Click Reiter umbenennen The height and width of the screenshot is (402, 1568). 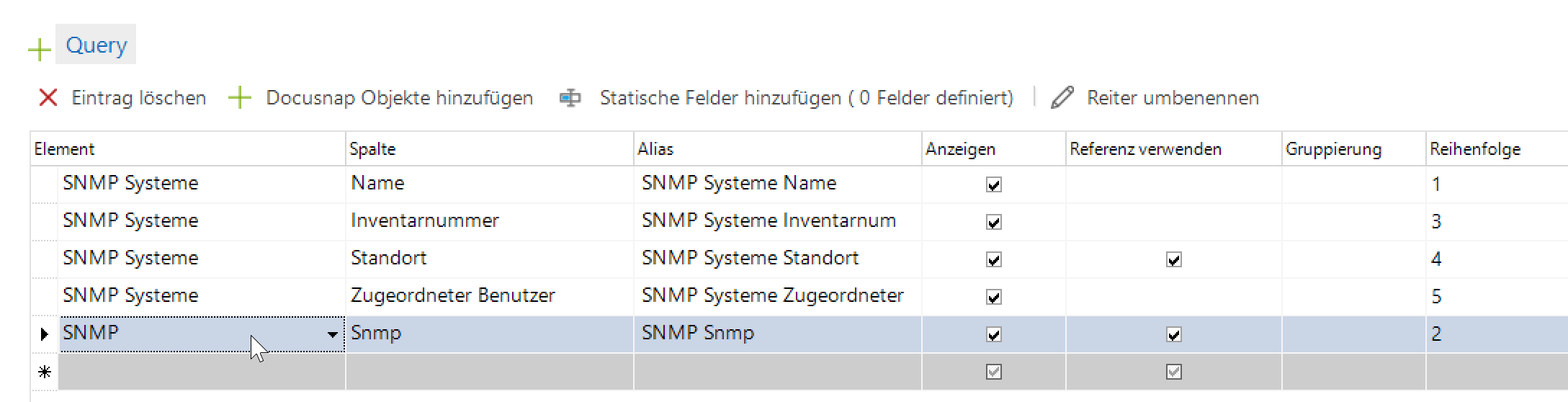(x=1173, y=97)
